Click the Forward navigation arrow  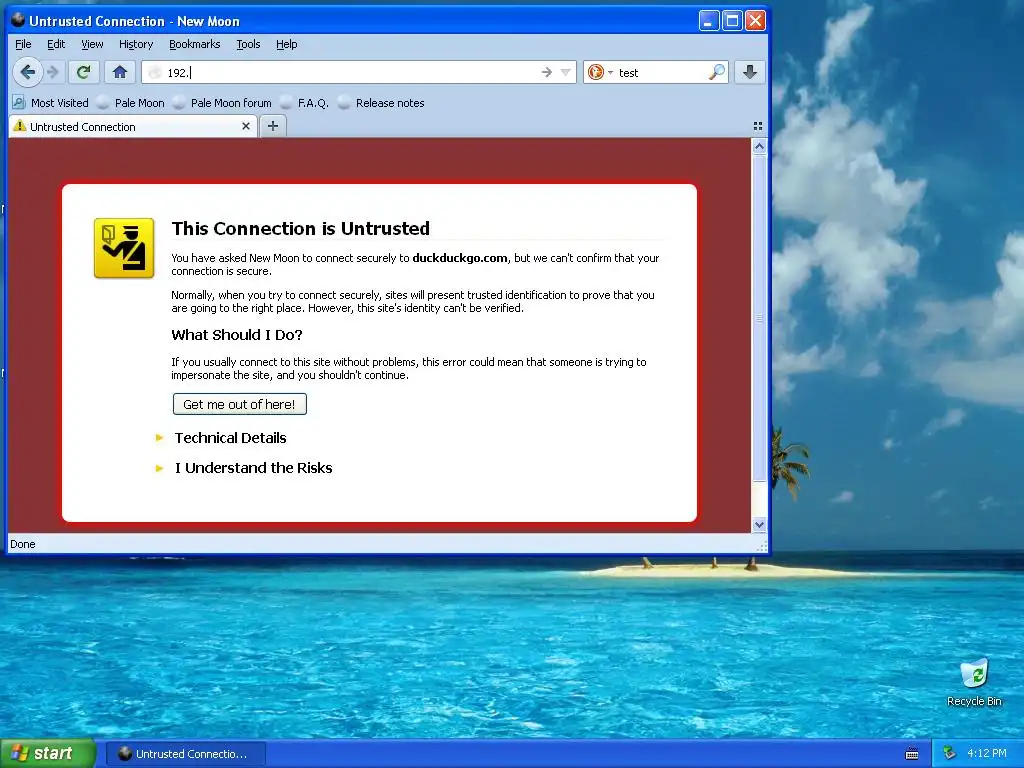[53, 72]
